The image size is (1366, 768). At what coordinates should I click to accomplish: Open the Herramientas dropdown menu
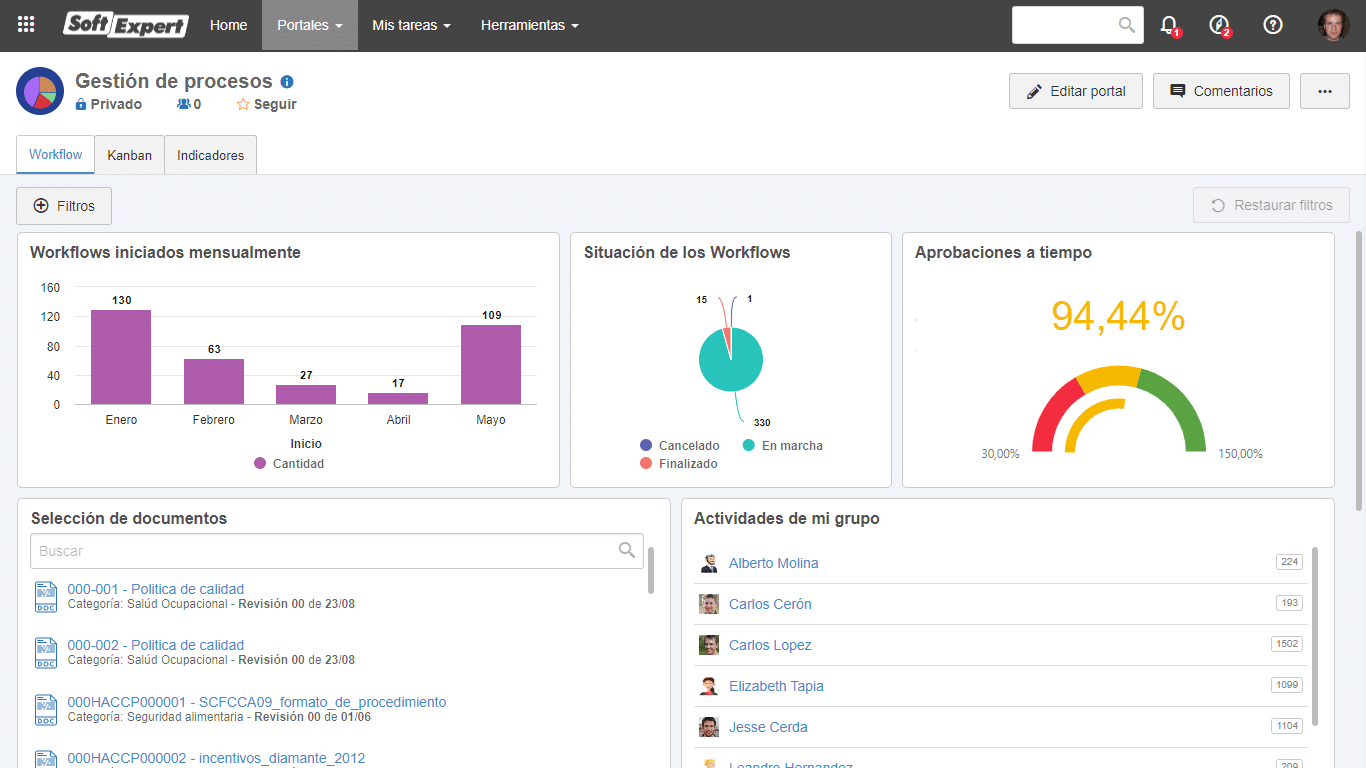[x=529, y=25]
